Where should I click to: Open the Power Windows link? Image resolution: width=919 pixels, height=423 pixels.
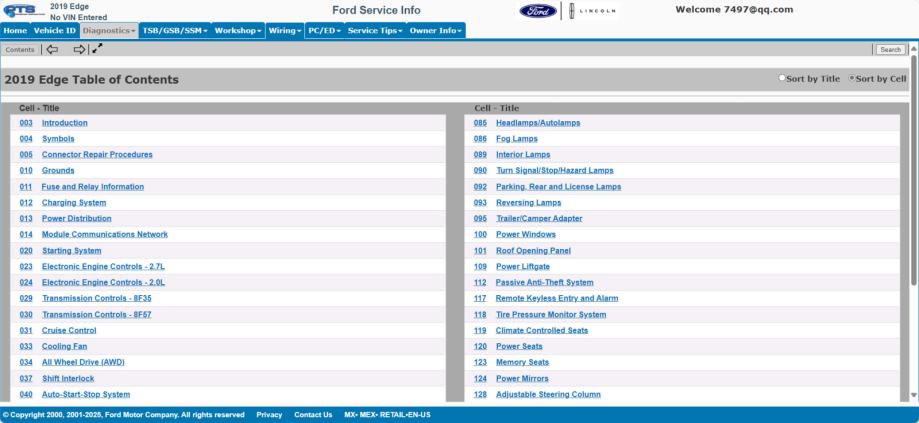click(526, 234)
